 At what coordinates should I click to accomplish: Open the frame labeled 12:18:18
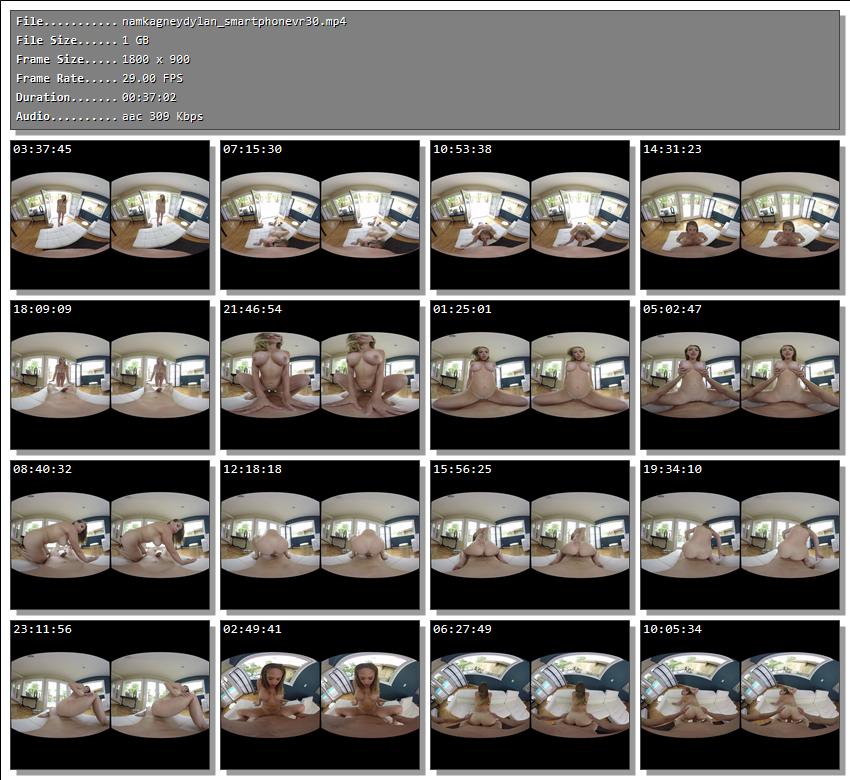pyautogui.click(x=320, y=535)
